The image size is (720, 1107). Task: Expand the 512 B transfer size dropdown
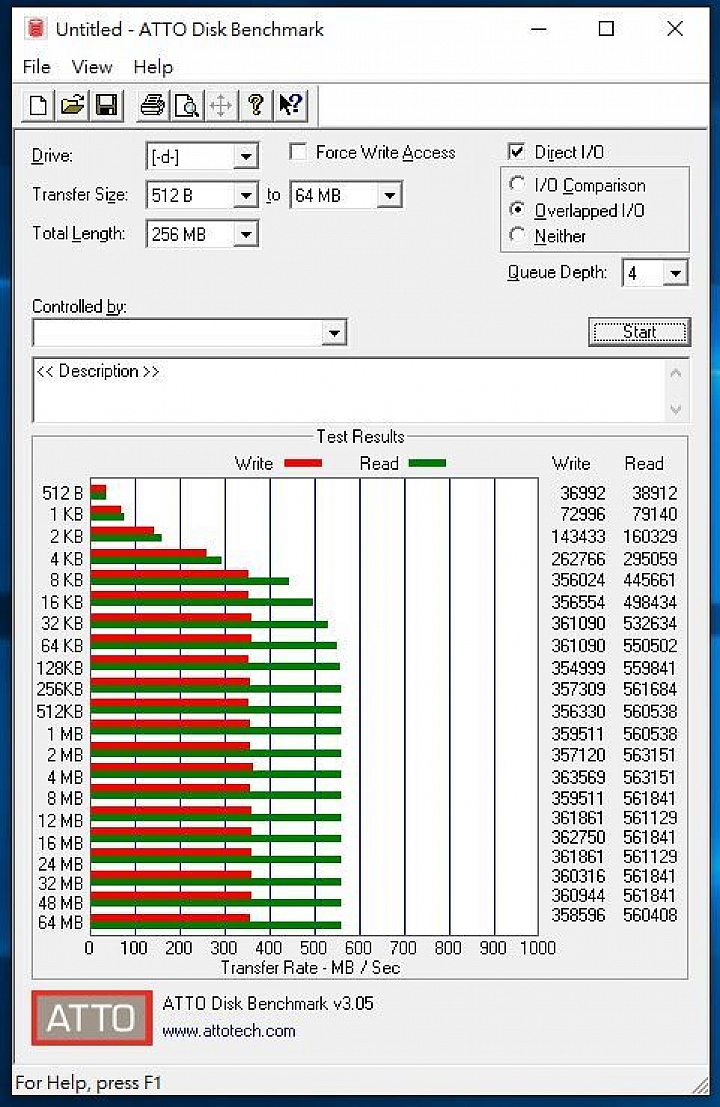pos(246,195)
